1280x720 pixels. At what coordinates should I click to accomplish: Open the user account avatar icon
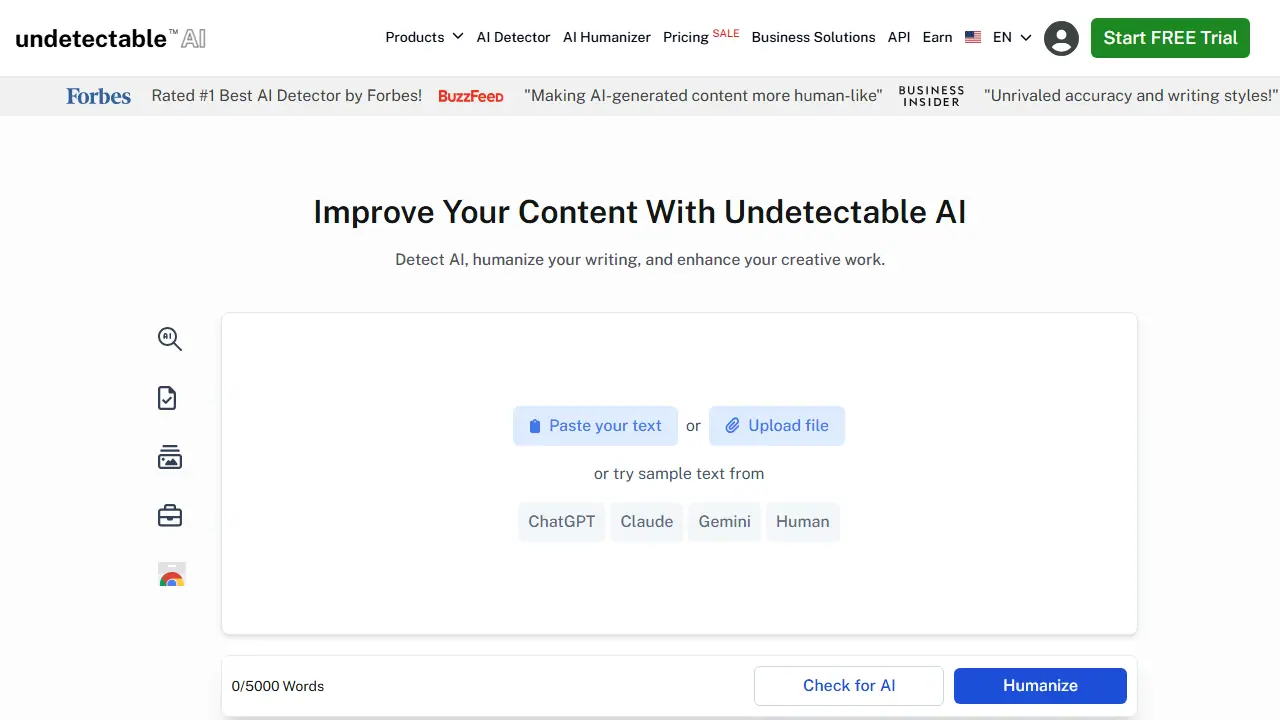[x=1061, y=38]
